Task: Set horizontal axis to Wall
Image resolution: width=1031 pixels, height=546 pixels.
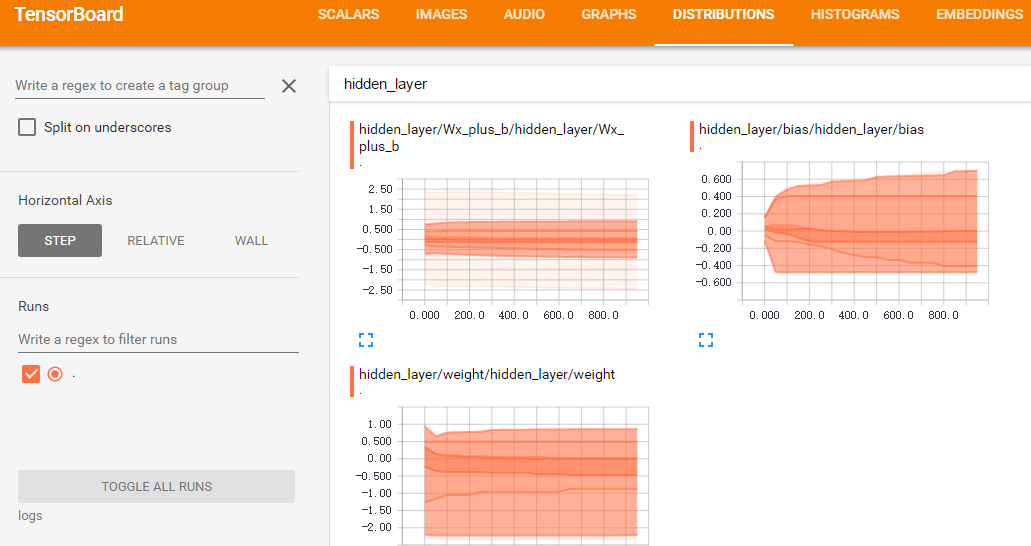Action: pyautogui.click(x=251, y=240)
